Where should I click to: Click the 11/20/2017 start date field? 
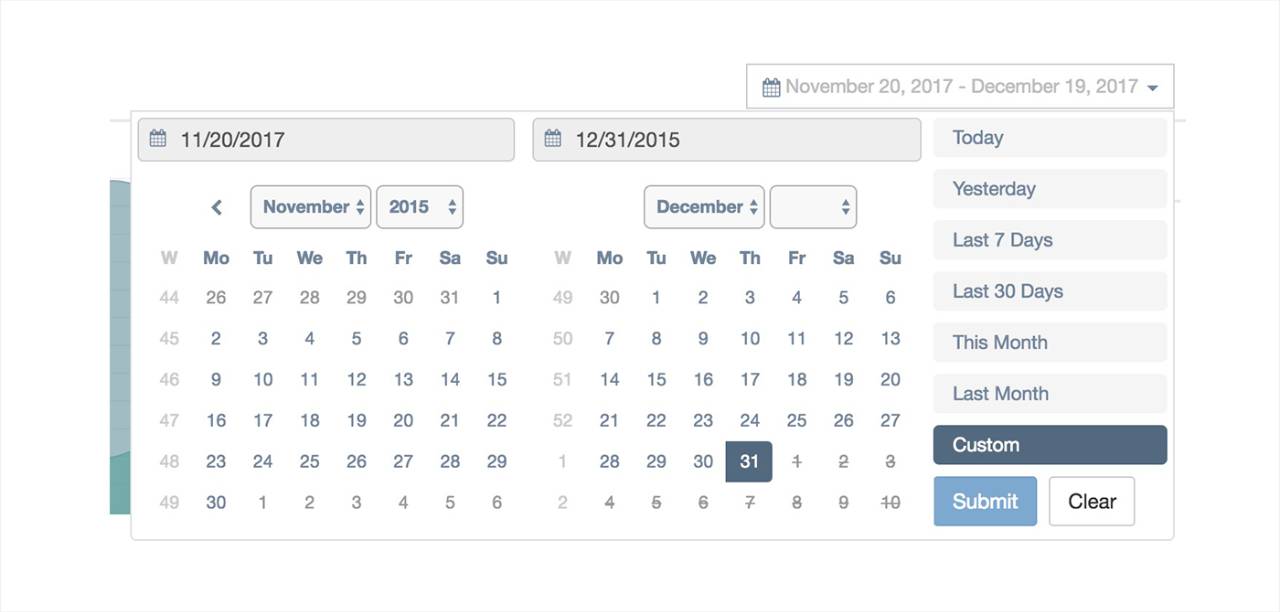[326, 139]
